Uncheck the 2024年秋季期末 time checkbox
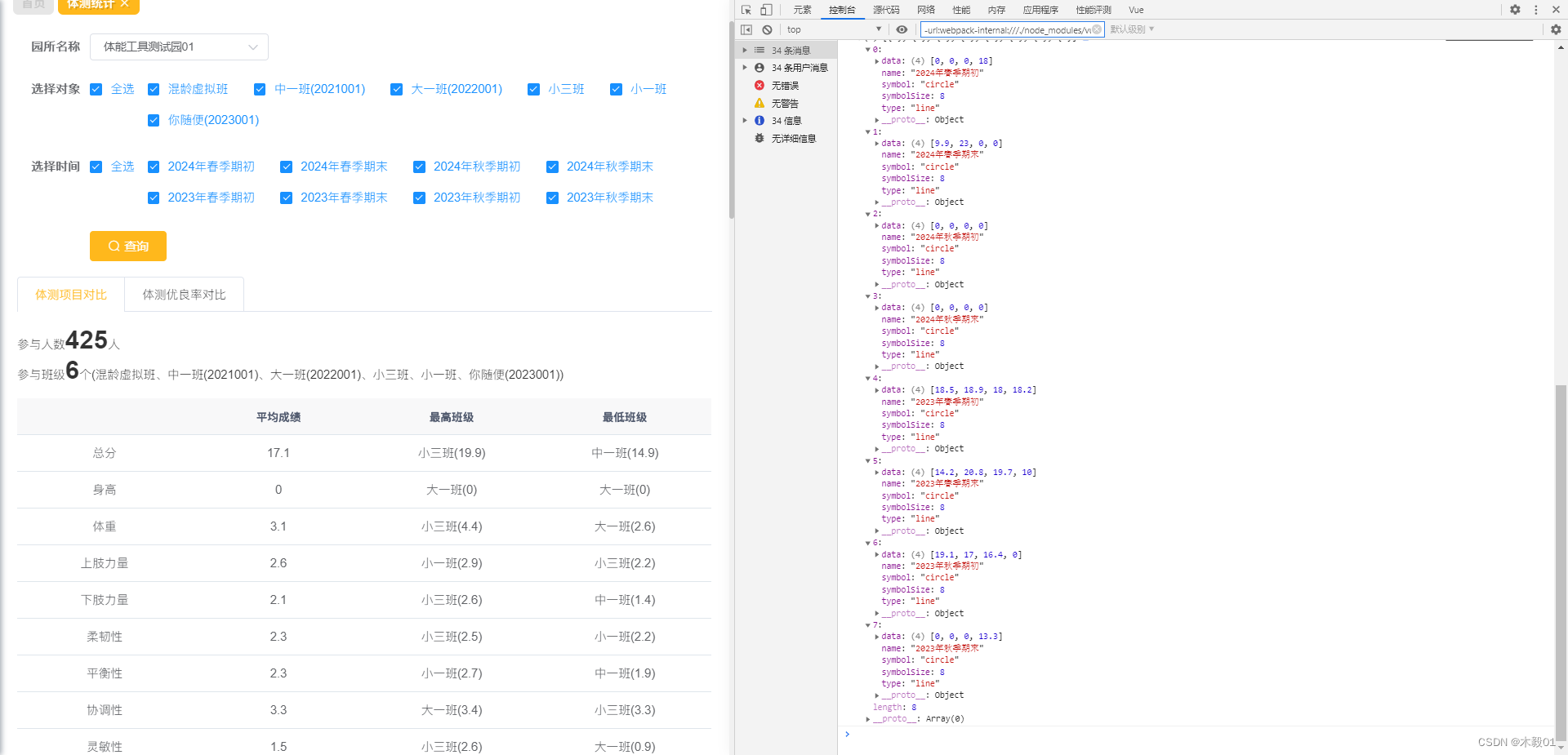1568x755 pixels. coord(552,167)
